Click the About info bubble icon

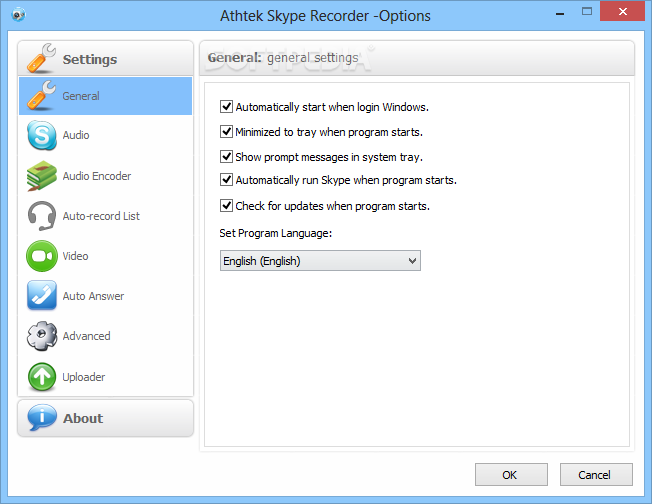coord(42,418)
